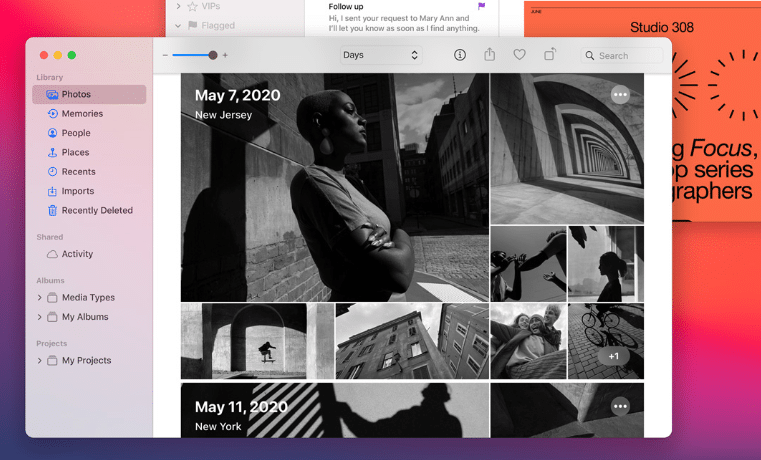The image size is (761, 460).
Task: Expand the Media Types group
Action: pyautogui.click(x=40, y=298)
